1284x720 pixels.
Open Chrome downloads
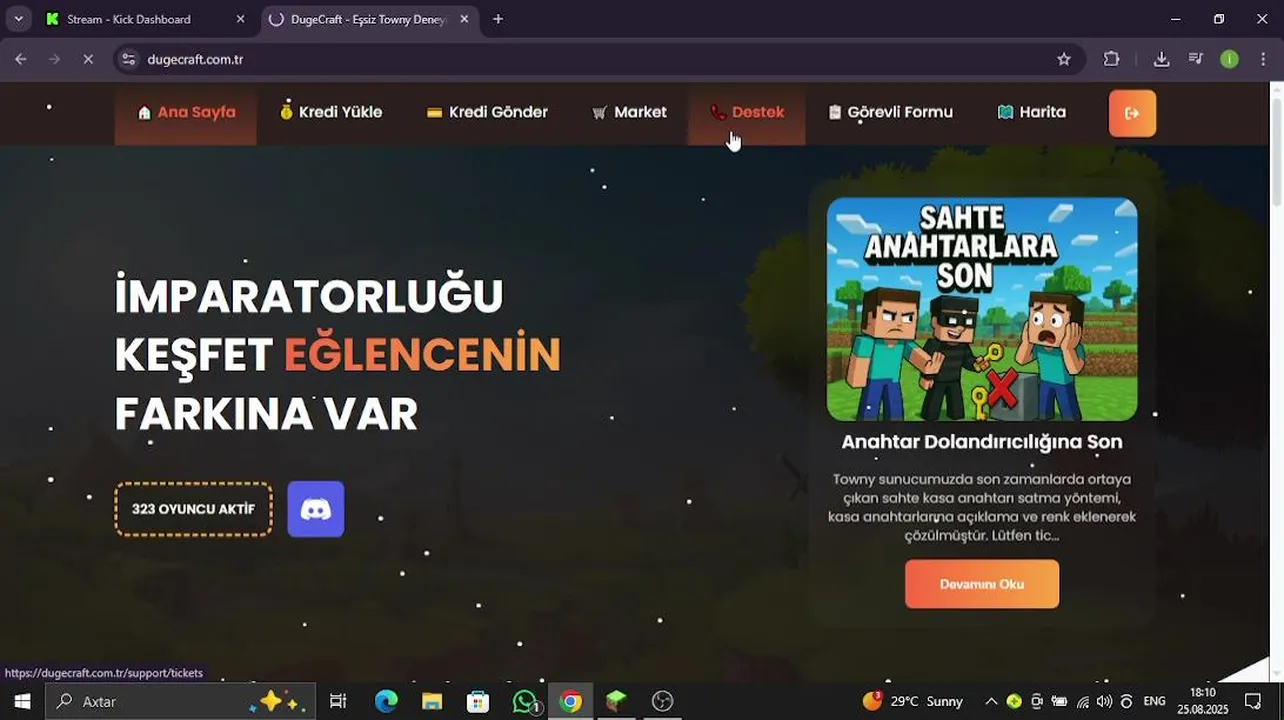tap(1161, 59)
